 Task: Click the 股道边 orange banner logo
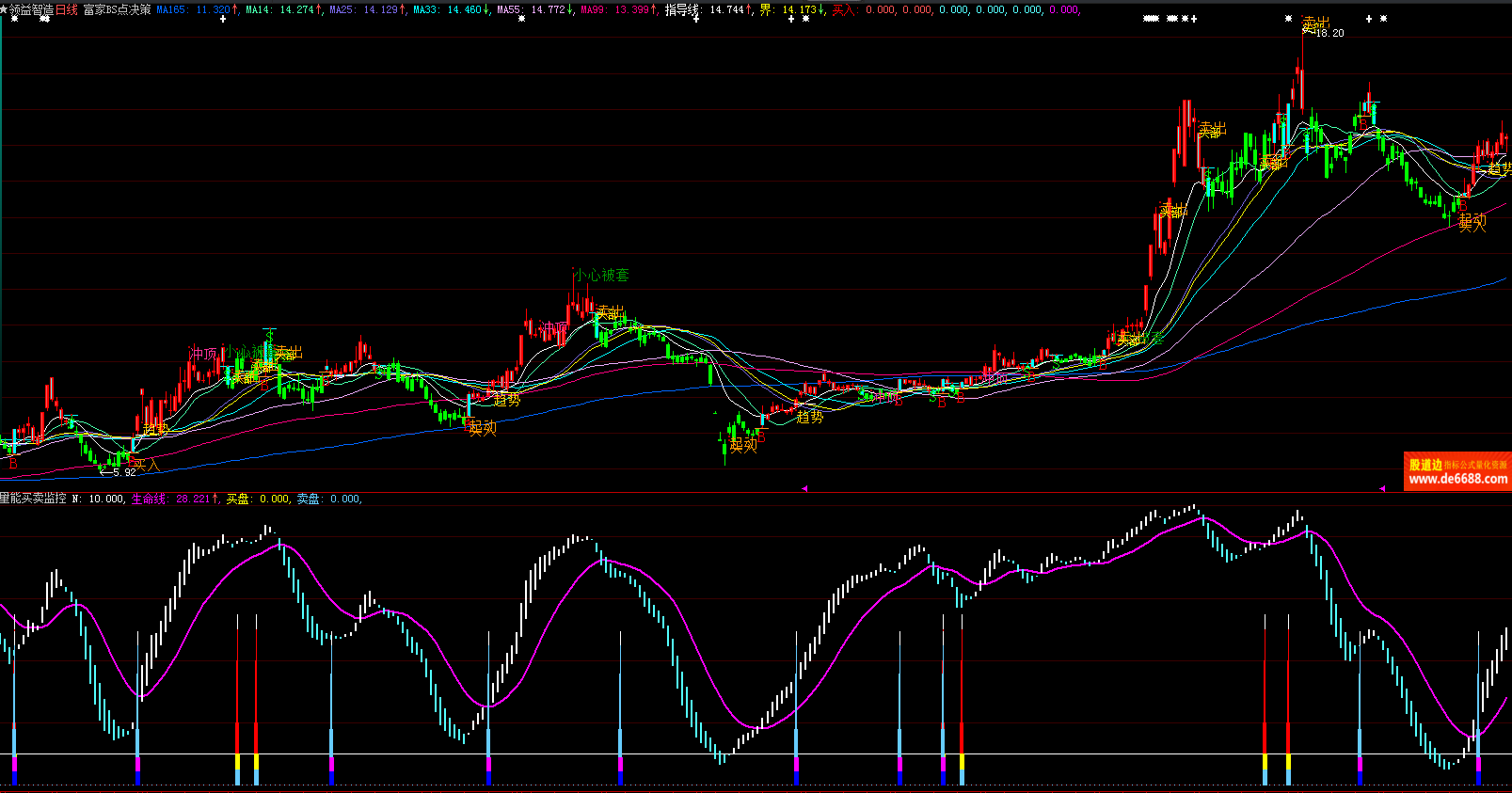coord(1425,465)
